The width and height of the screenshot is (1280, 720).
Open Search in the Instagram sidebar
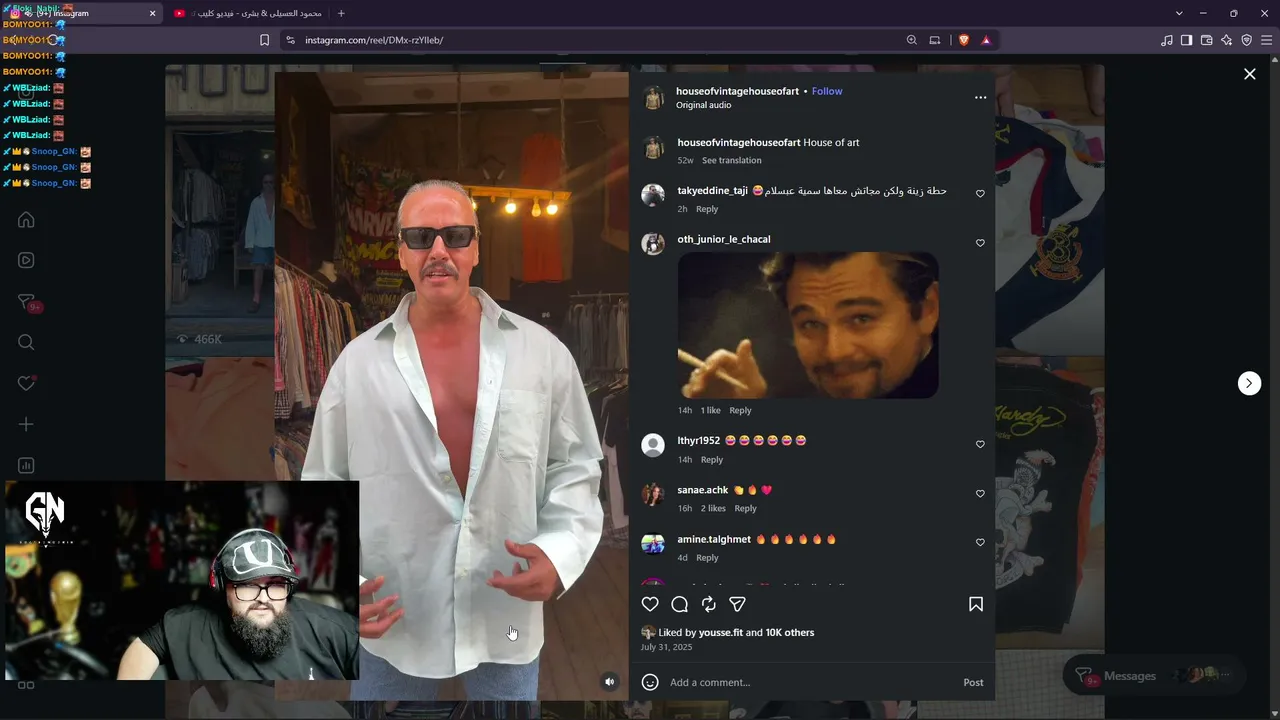click(x=26, y=343)
